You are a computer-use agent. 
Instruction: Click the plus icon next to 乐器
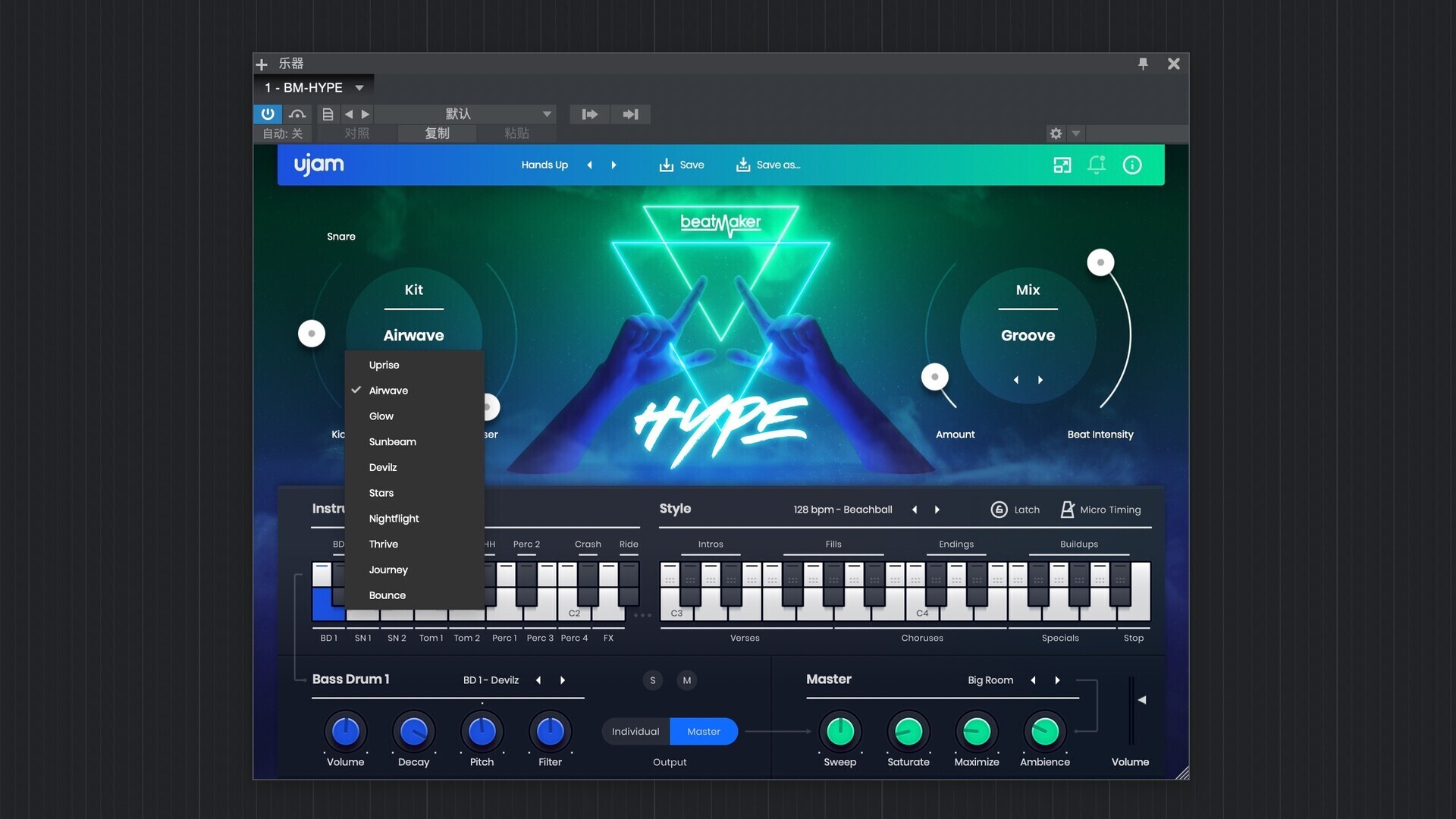click(262, 64)
